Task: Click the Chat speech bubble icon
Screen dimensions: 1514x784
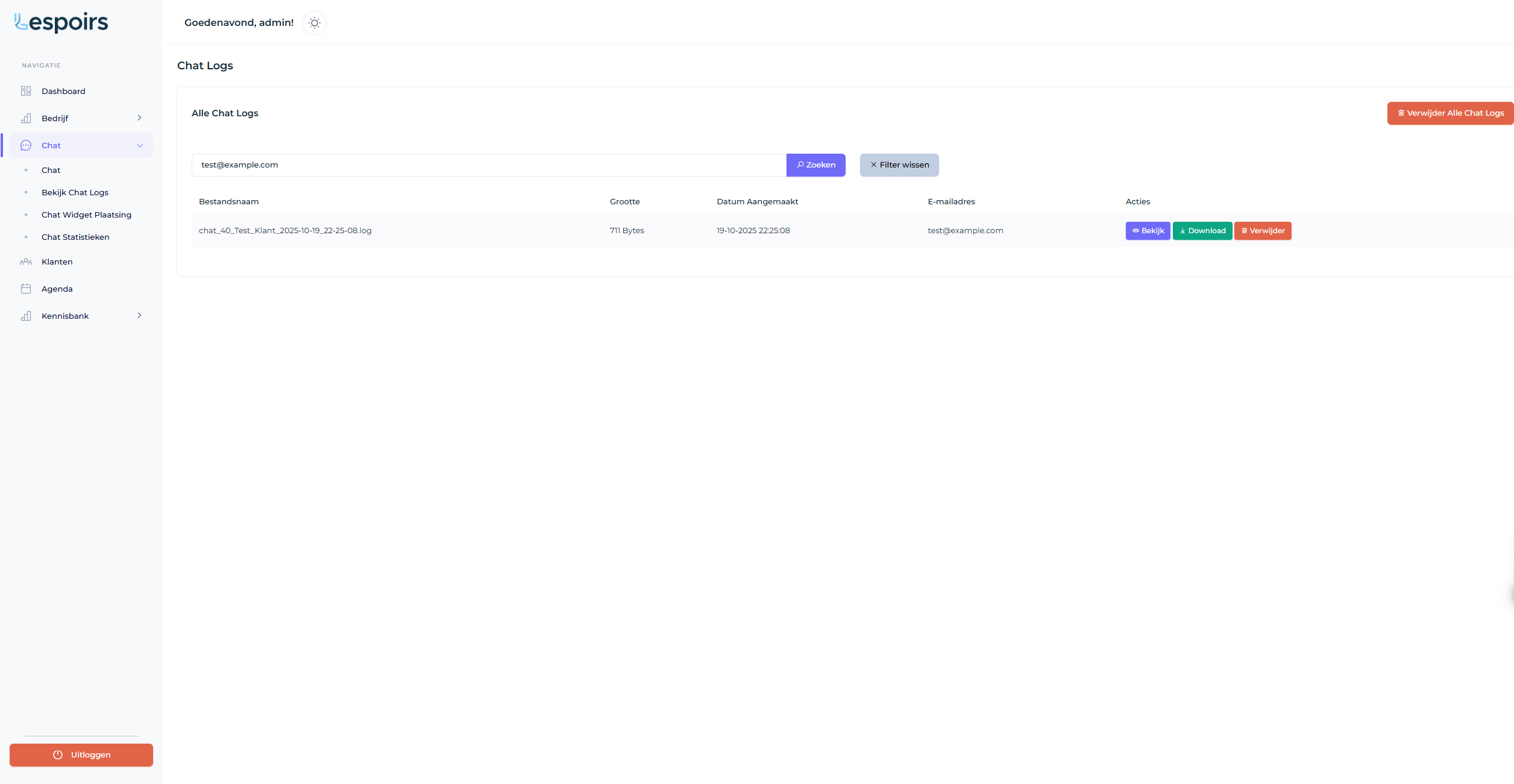Action: click(26, 145)
